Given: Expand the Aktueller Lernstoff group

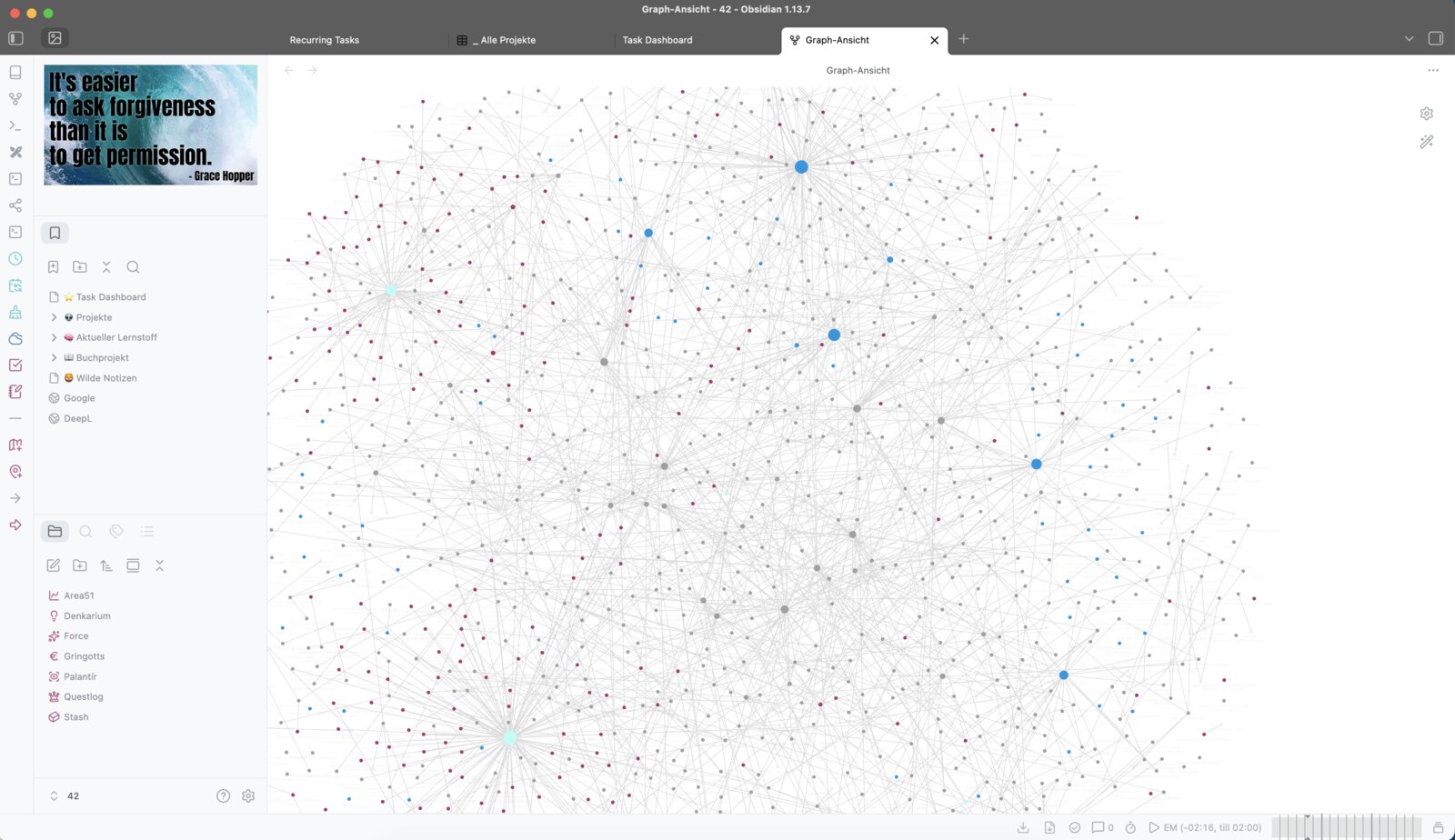Looking at the screenshot, I should 54,337.
